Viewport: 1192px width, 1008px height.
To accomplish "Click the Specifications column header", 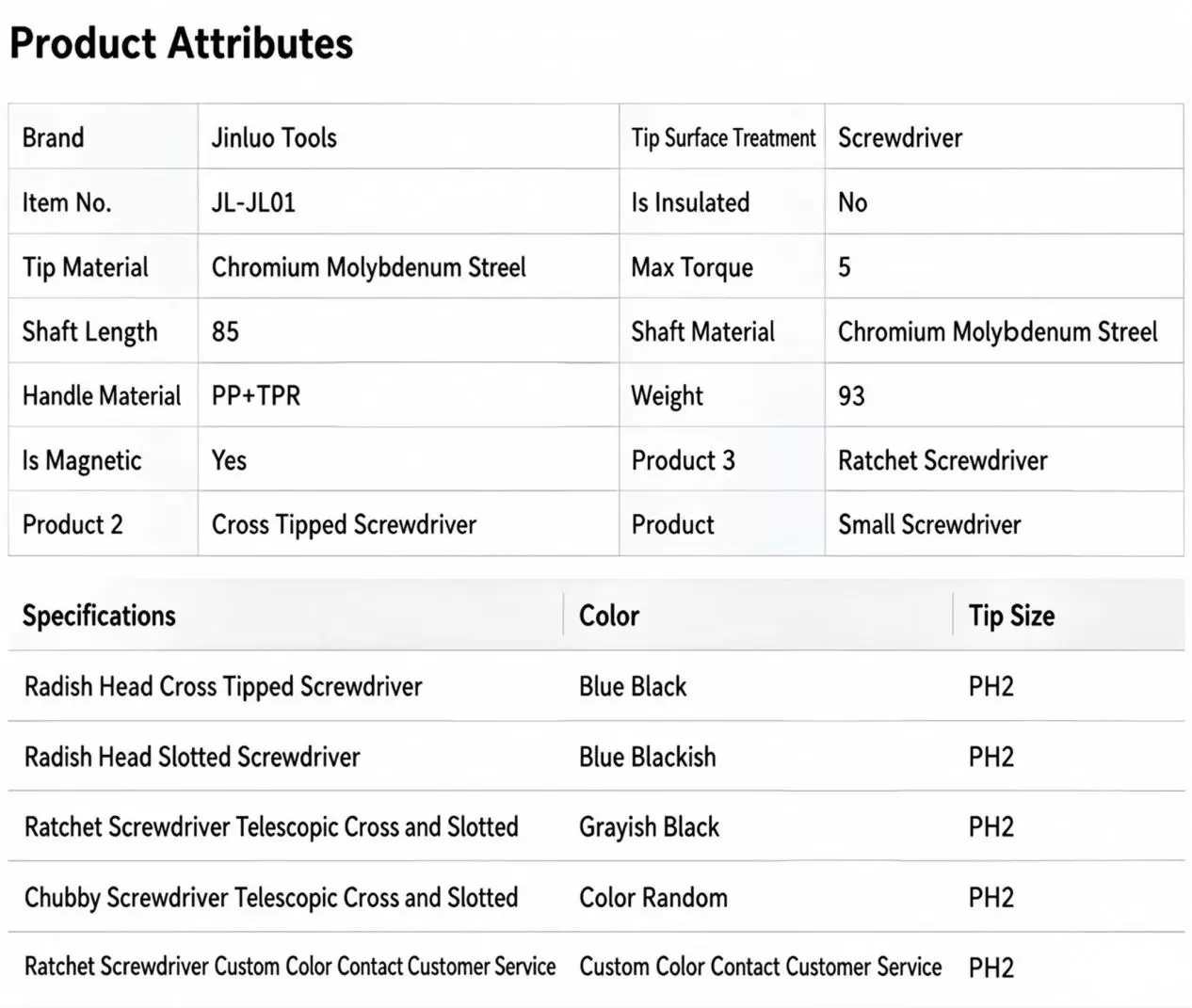I will click(x=99, y=616).
